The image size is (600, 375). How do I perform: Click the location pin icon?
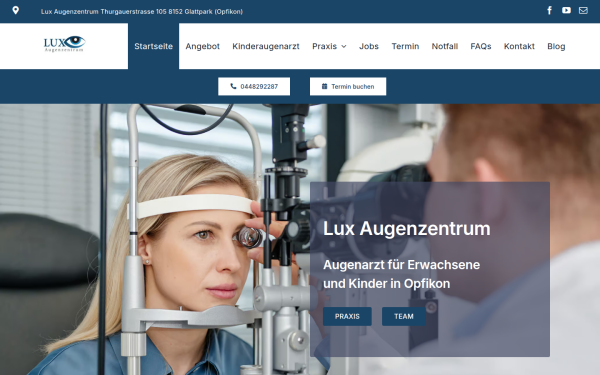15,10
